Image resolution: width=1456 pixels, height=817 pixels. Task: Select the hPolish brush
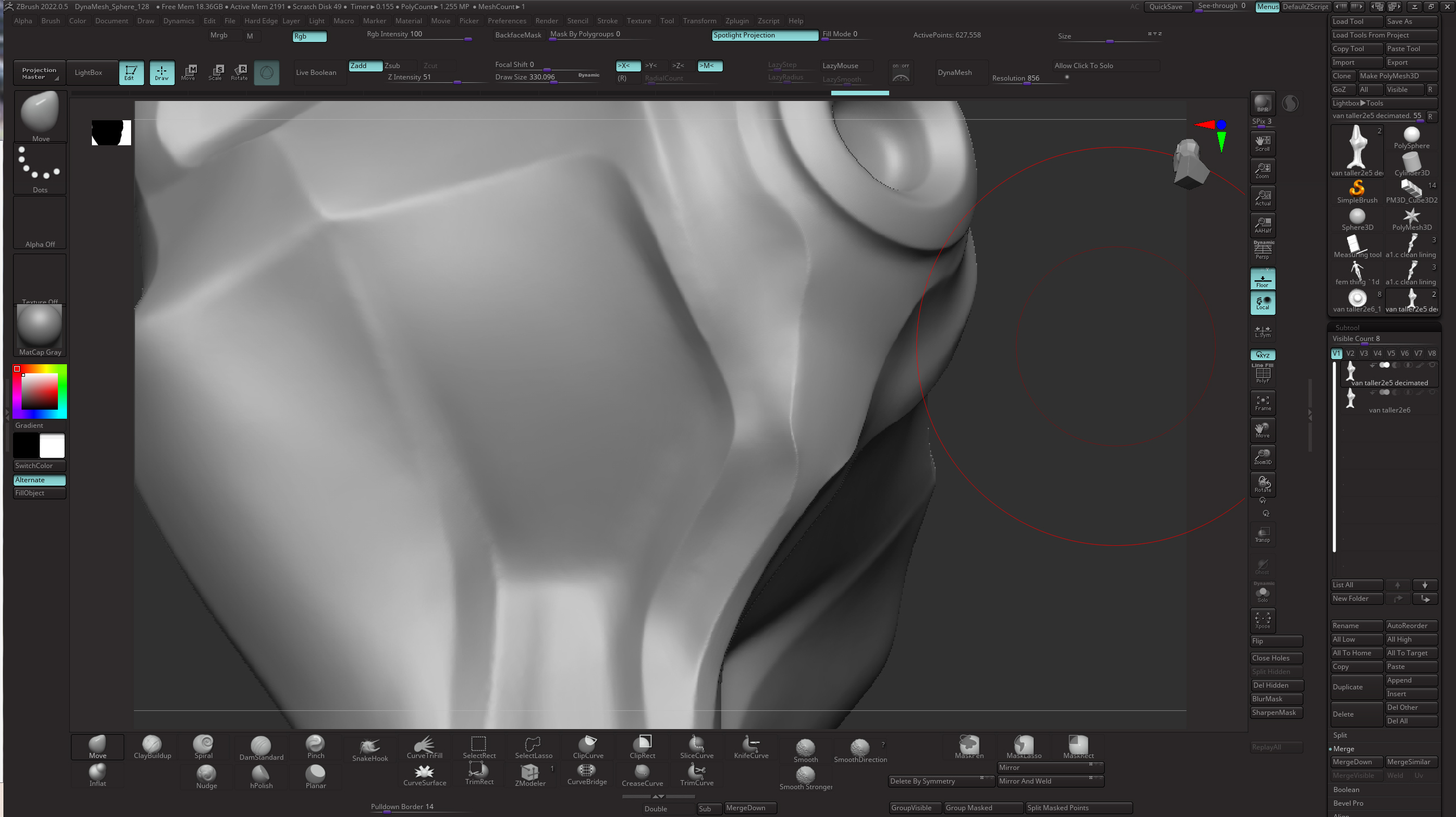click(x=261, y=776)
